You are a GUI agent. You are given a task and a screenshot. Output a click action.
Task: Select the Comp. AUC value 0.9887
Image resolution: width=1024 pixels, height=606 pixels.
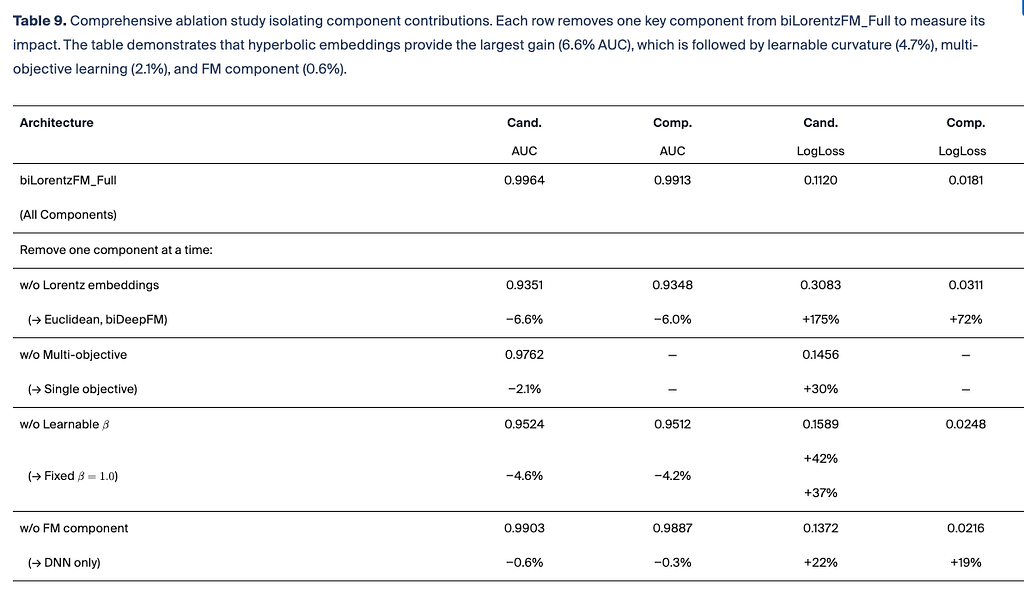click(672, 528)
